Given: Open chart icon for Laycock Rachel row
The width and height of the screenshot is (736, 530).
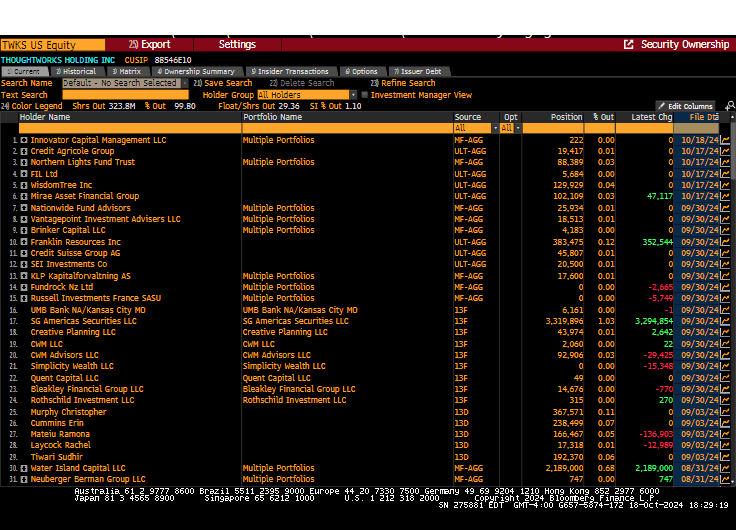Looking at the screenshot, I should pos(725,445).
